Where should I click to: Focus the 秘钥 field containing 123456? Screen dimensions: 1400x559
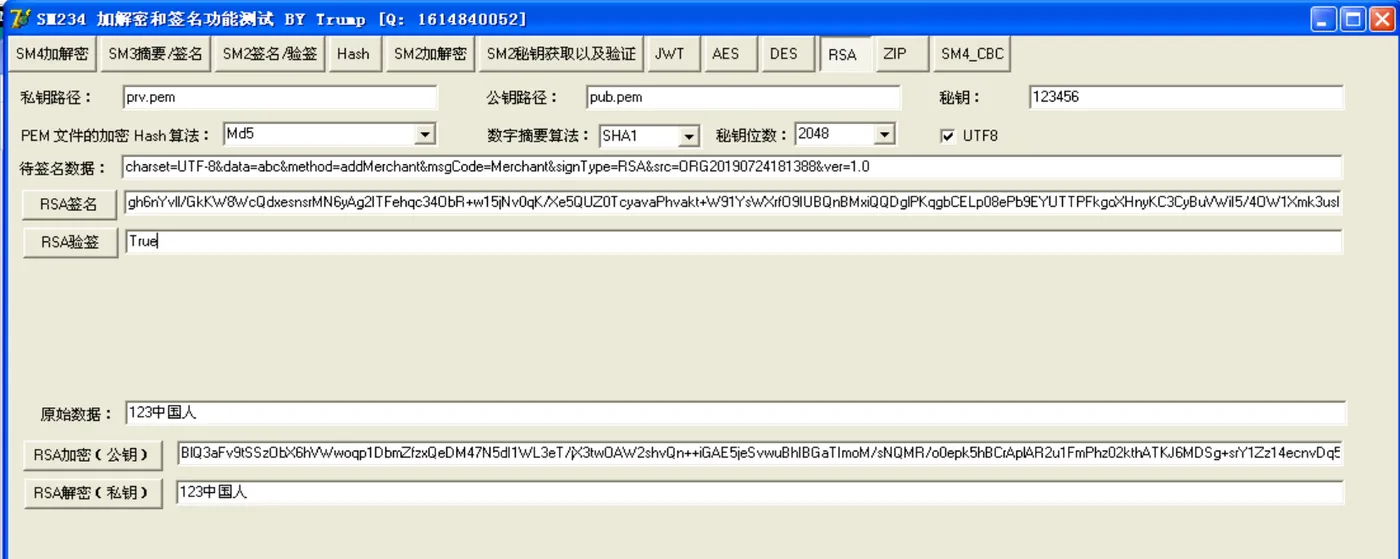pos(1186,97)
